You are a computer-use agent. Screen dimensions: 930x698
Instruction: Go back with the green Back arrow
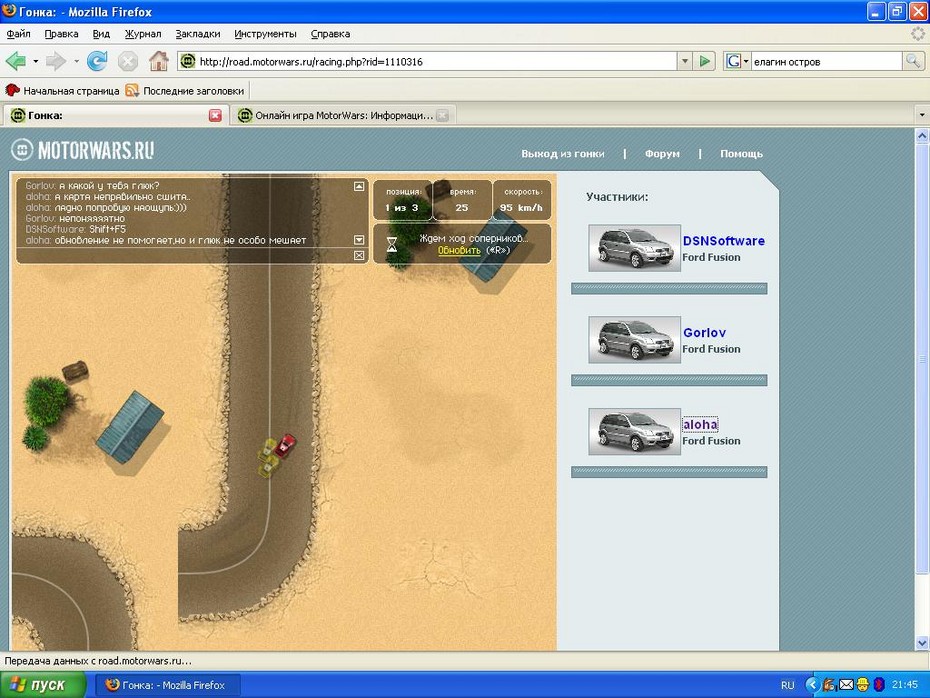click(x=15, y=61)
